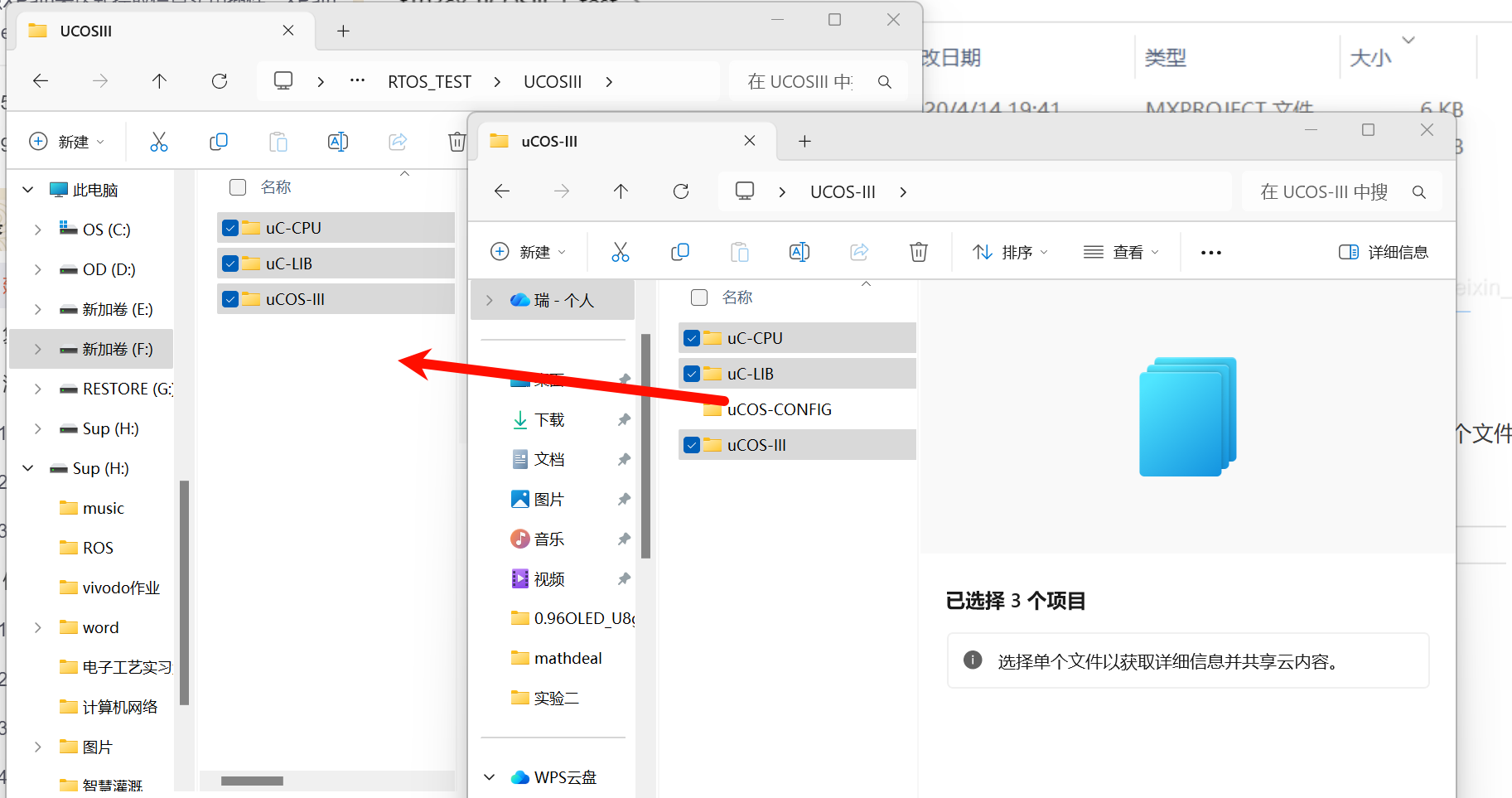Go back in the UCOSIII window
This screenshot has height=798, width=1512.
pyautogui.click(x=41, y=81)
